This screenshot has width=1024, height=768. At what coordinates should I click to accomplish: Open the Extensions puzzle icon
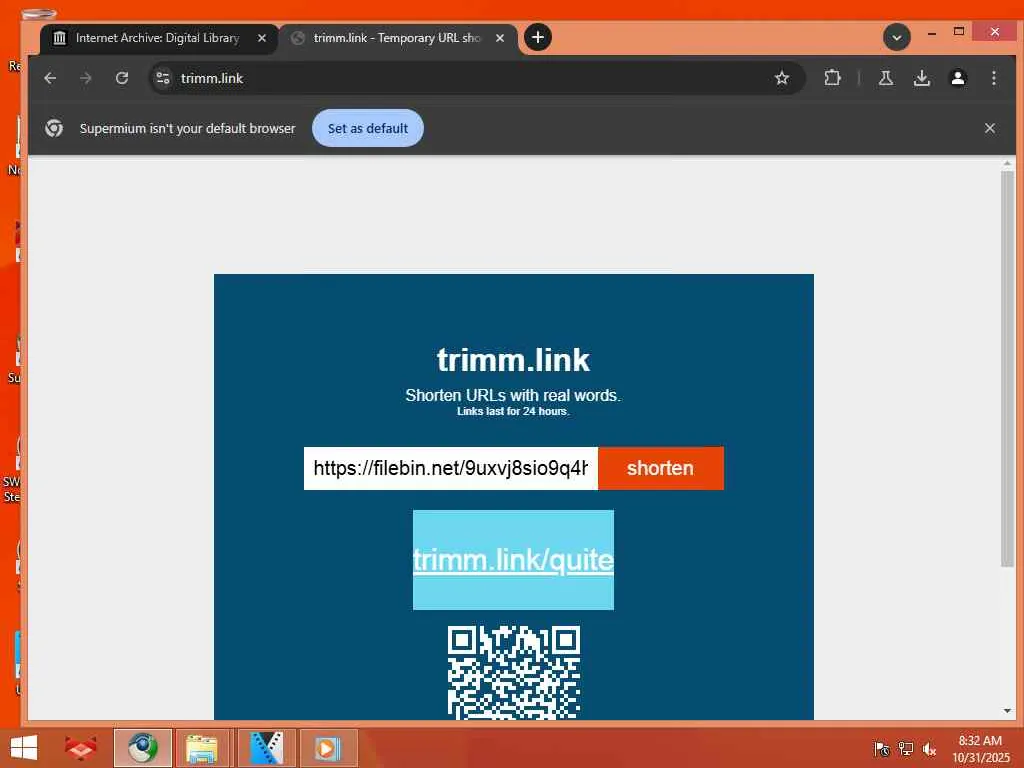[x=832, y=78]
